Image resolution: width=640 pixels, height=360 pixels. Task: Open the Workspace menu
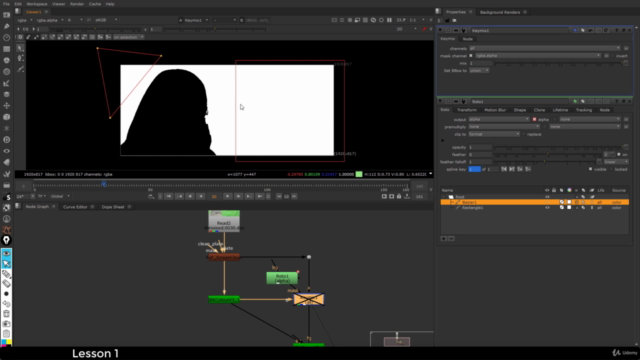pyautogui.click(x=37, y=4)
